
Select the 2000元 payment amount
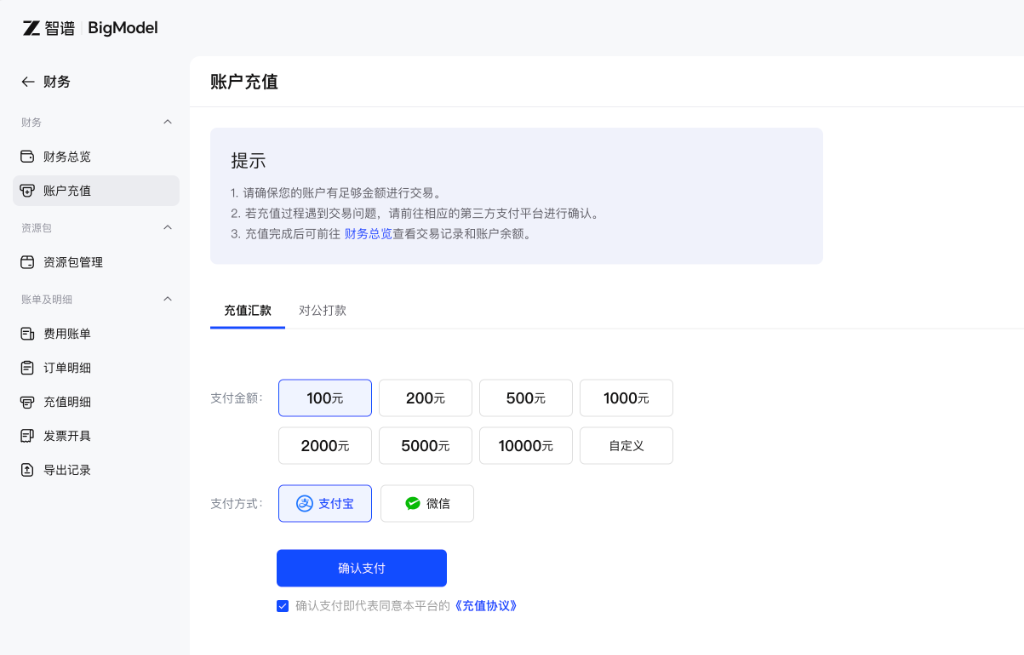click(x=325, y=445)
